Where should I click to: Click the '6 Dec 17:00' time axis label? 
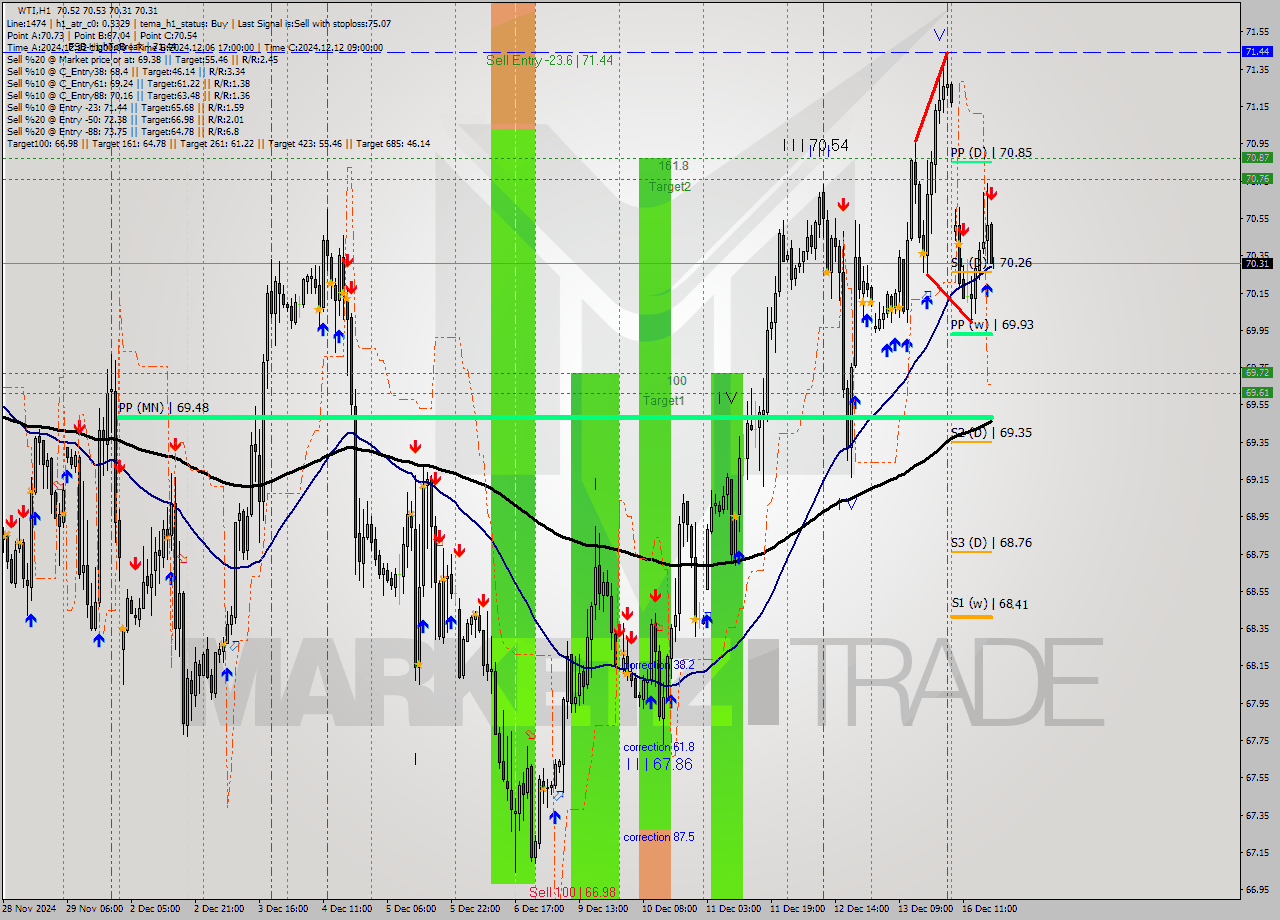pos(538,909)
